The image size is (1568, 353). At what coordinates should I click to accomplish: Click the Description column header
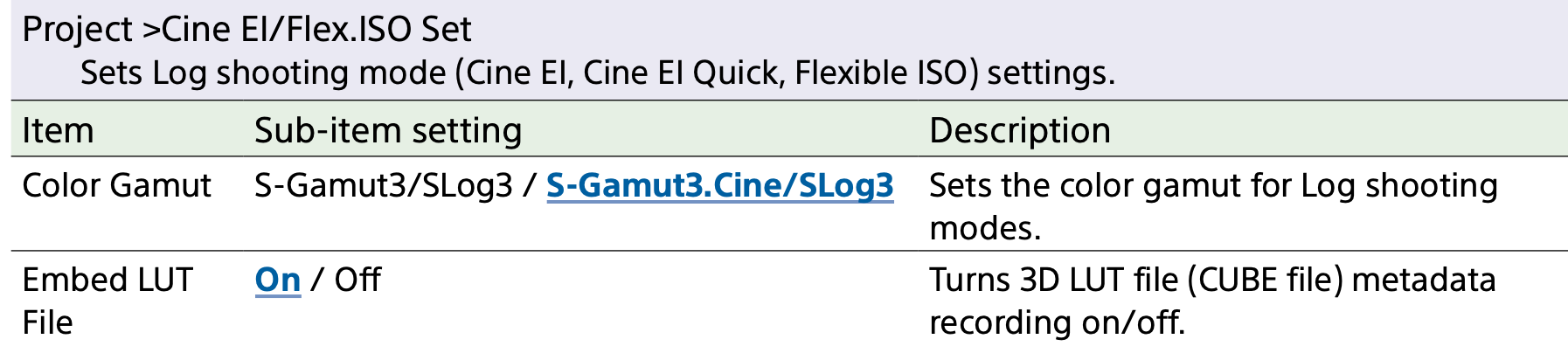coord(1019,131)
